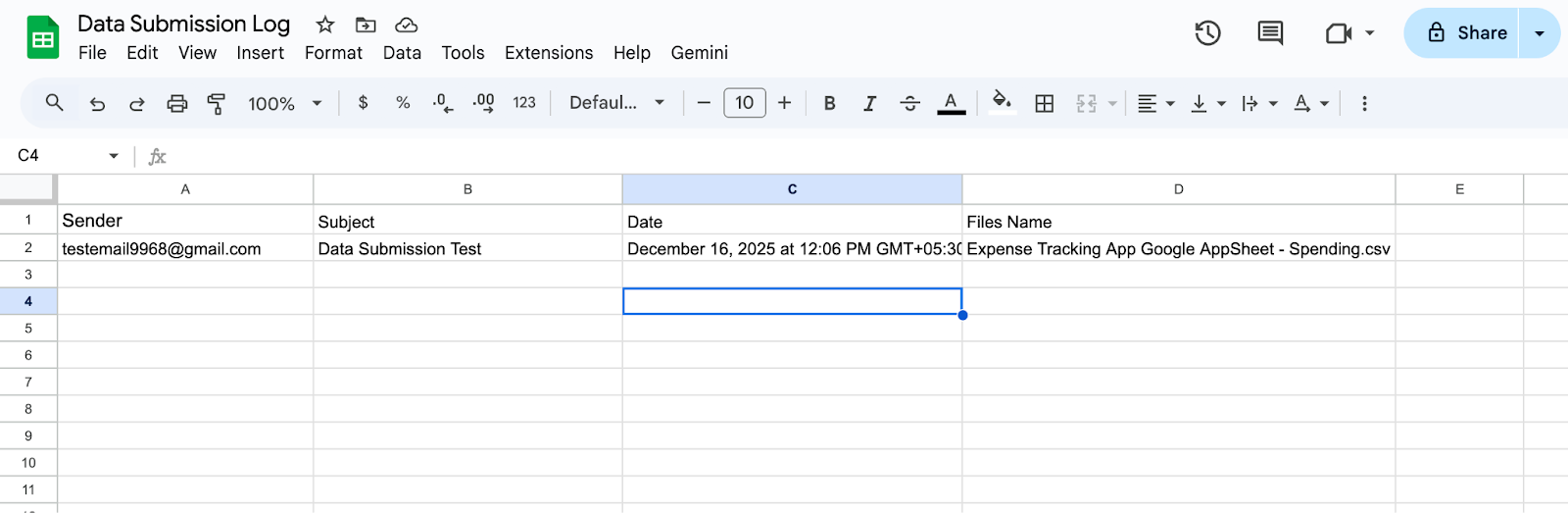Click the merge cells icon

pyautogui.click(x=1086, y=103)
